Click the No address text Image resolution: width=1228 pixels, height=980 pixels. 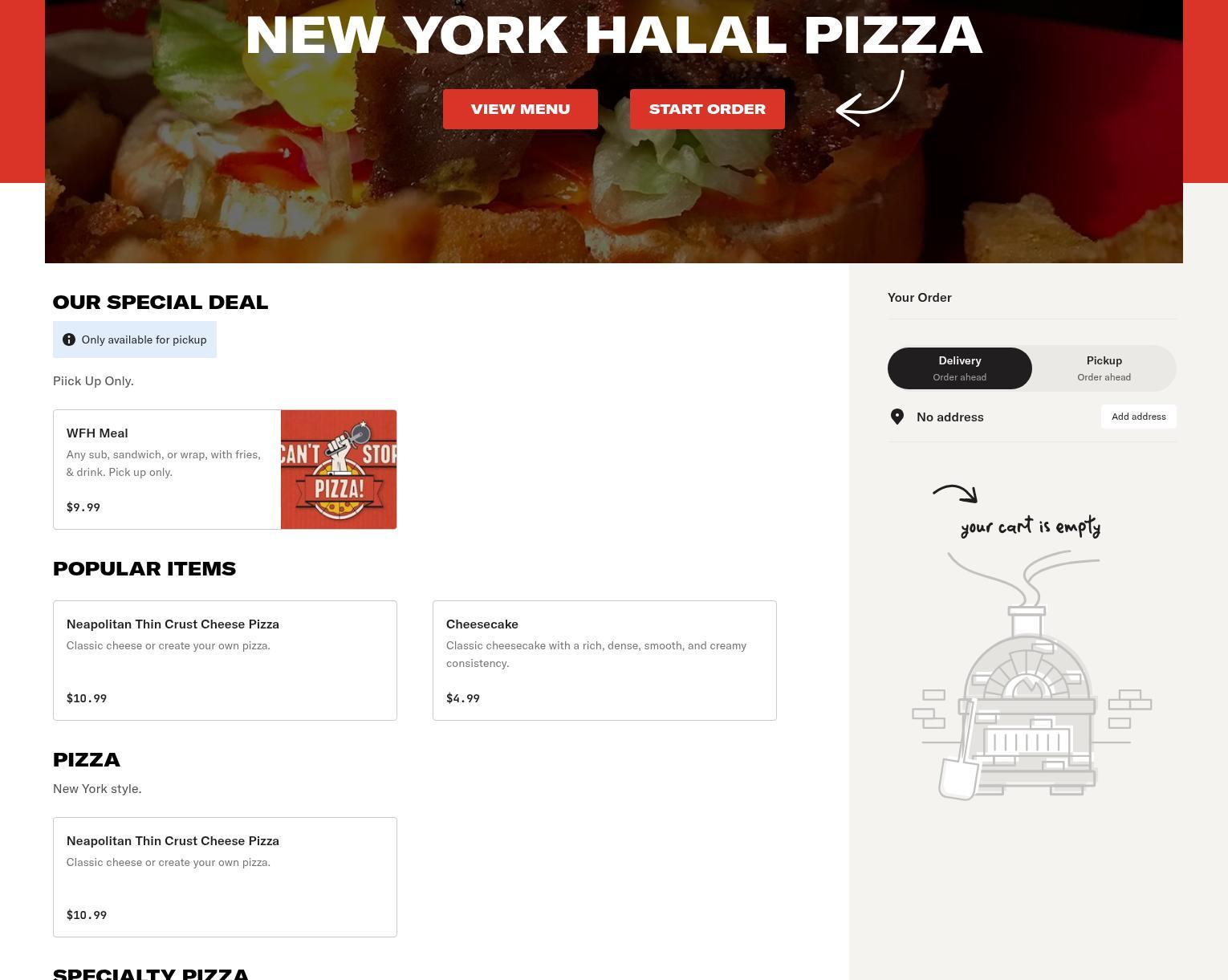click(x=950, y=417)
